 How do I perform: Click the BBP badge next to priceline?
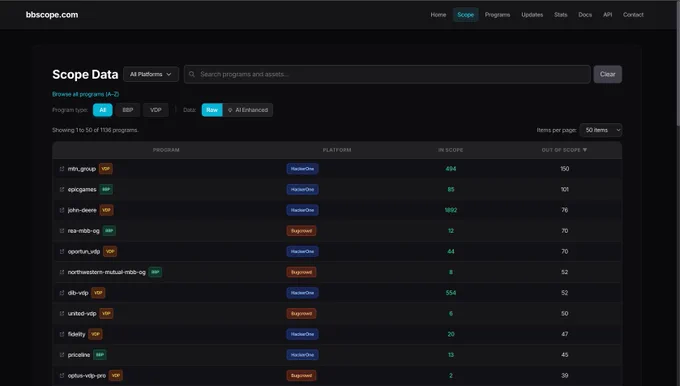coord(100,355)
